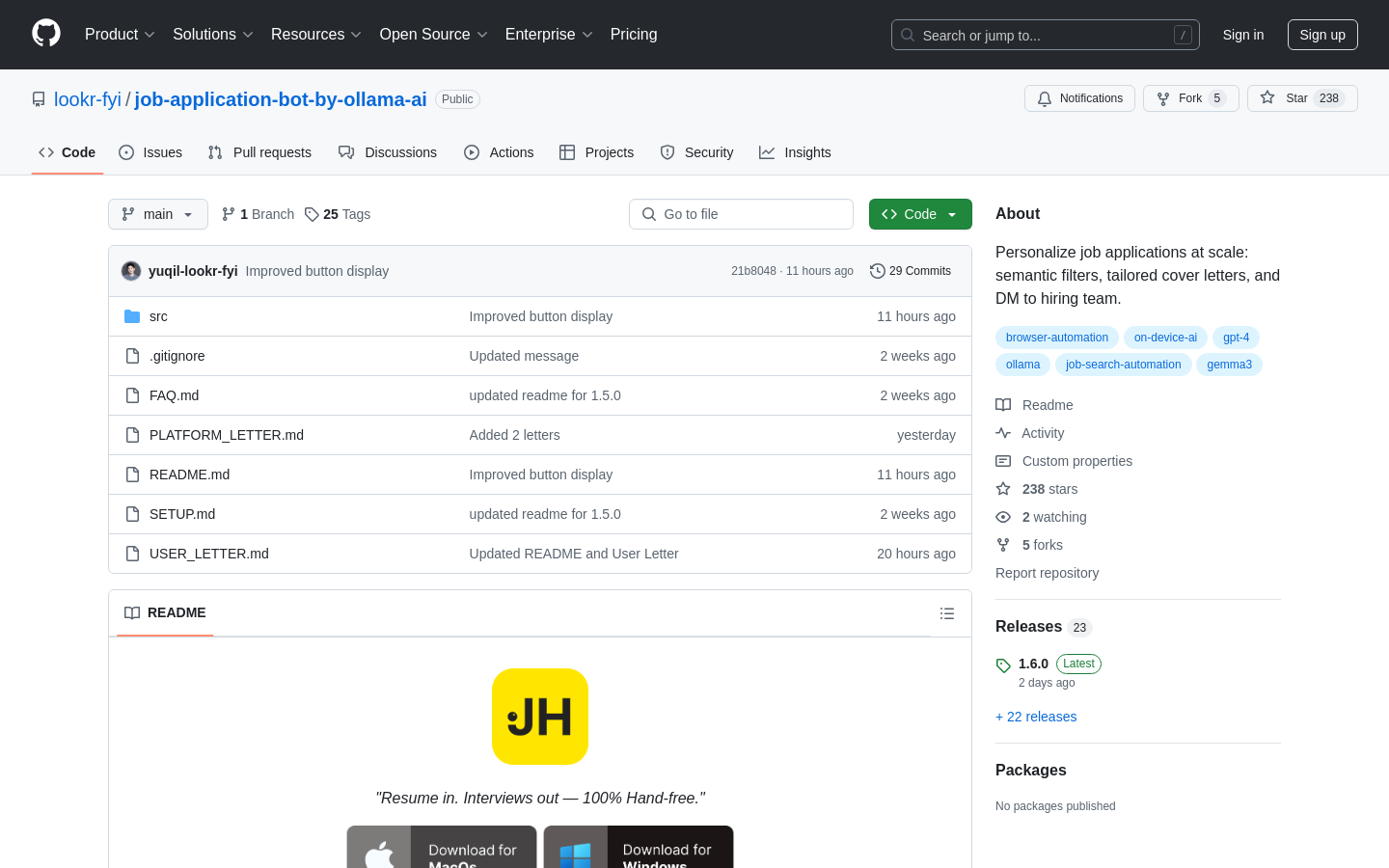Viewport: 1389px width, 868px height.
Task: Switch to the Insights tab
Action: [x=795, y=152]
